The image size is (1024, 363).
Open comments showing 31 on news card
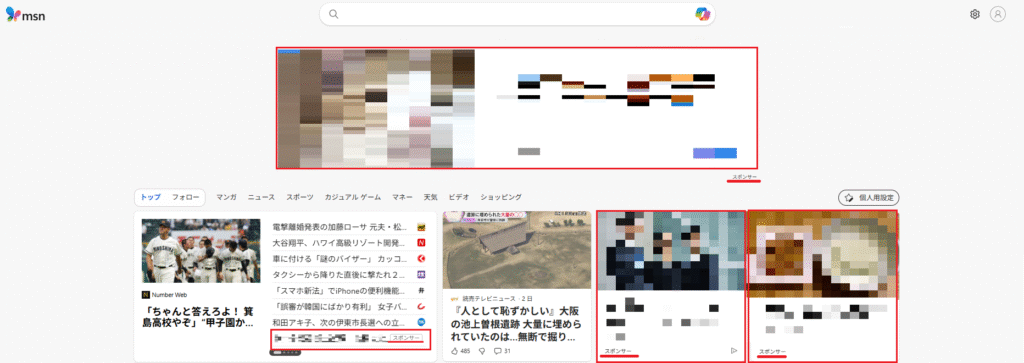[x=502, y=351]
